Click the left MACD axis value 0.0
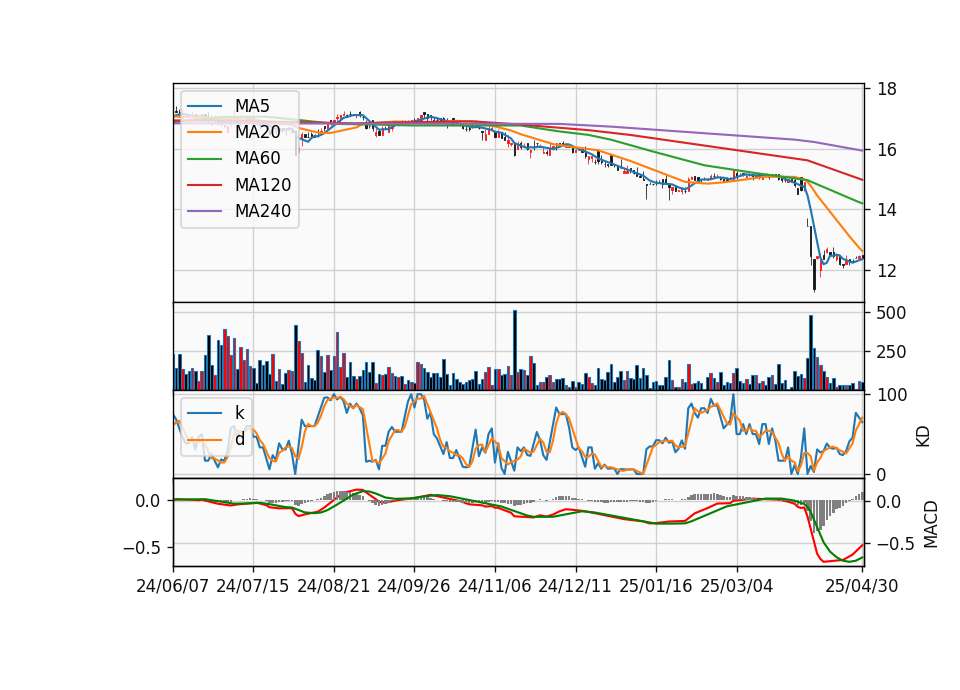The height and width of the screenshot is (690, 960). 148,501
